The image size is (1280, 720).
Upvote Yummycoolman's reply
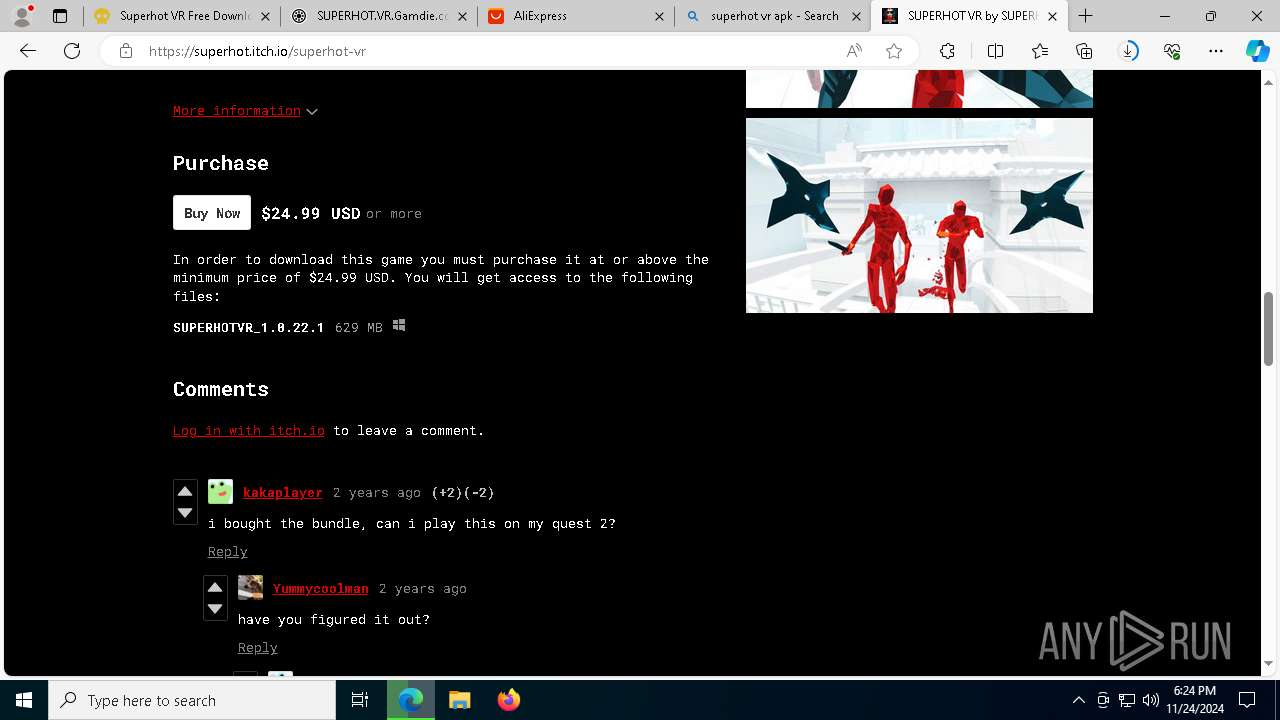coord(215,587)
